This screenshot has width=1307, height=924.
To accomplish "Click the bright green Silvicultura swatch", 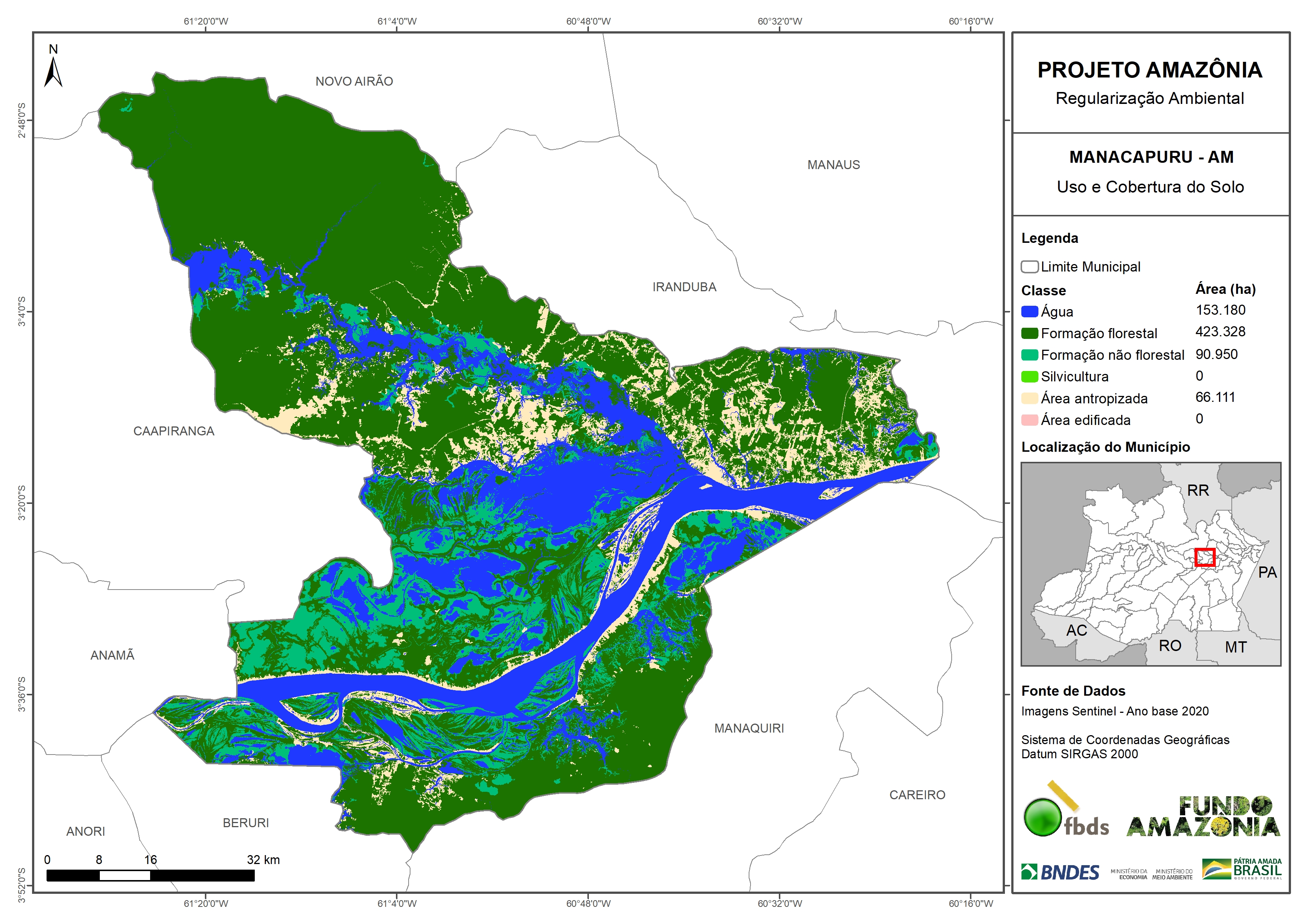I will 1029,377.
